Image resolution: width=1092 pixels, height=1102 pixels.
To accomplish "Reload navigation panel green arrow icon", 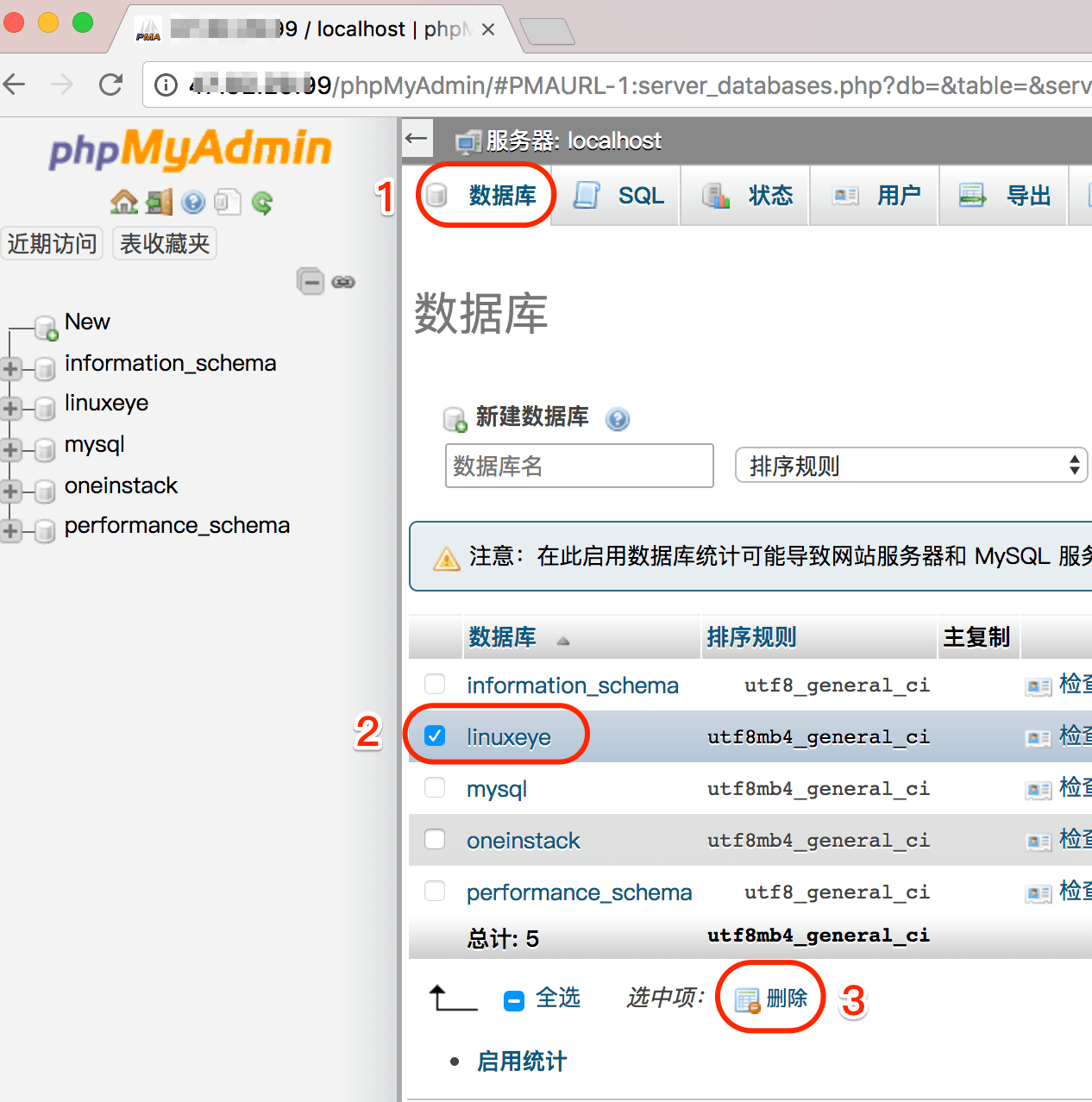I will pos(262,203).
